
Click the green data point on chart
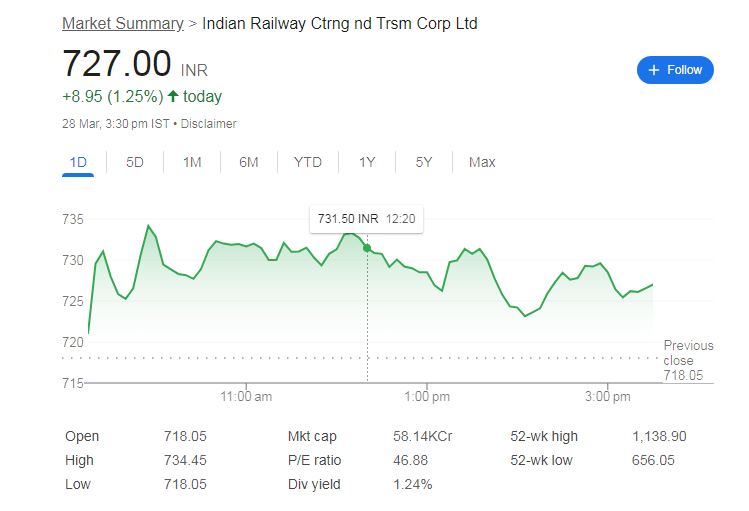[367, 247]
